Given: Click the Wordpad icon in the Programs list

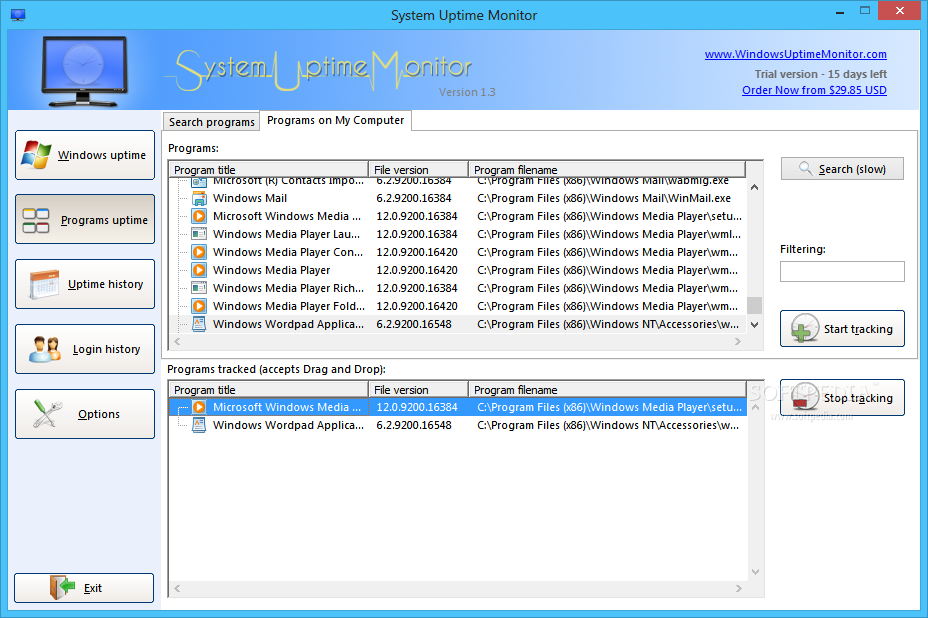Looking at the screenshot, I should [x=199, y=324].
